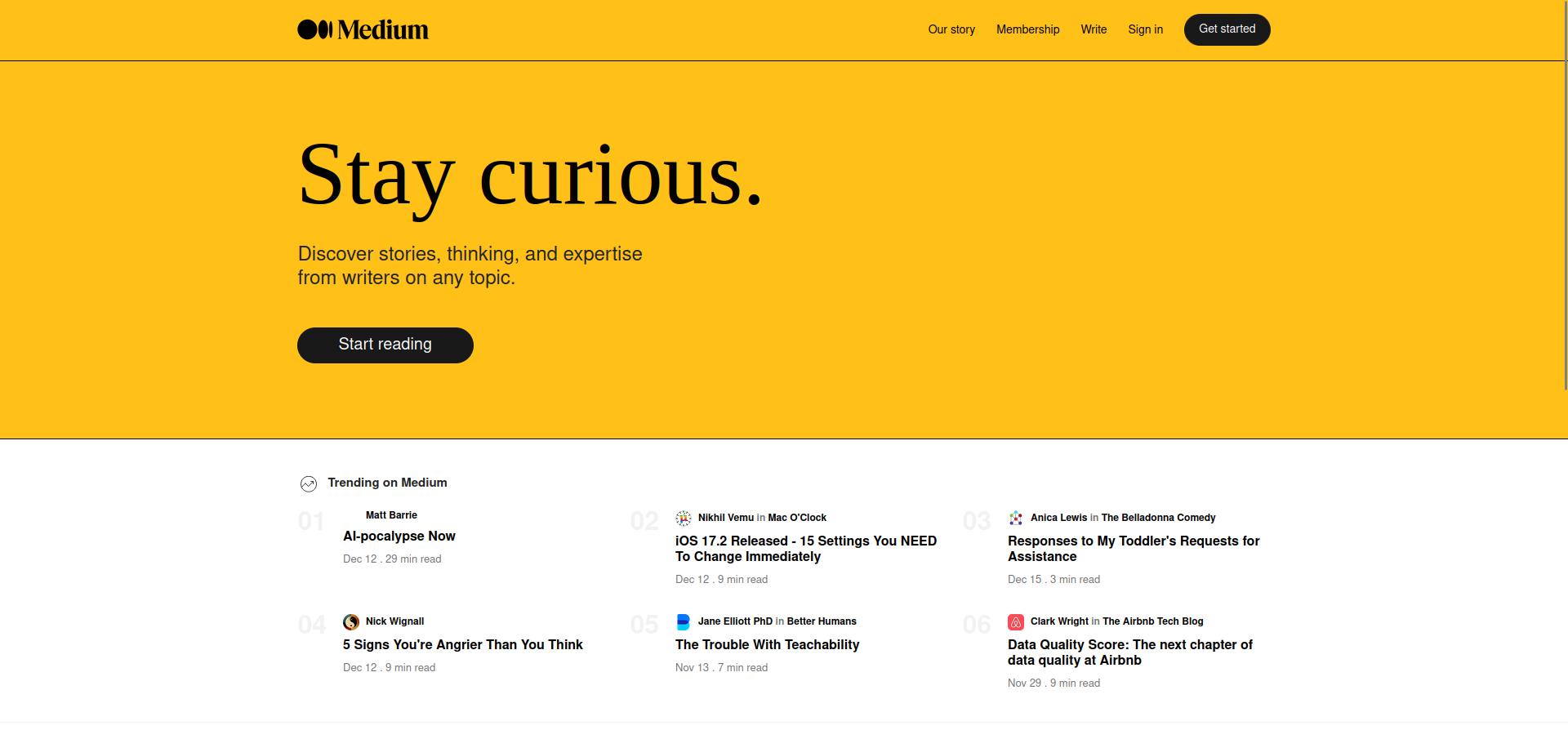Image resolution: width=1568 pixels, height=748 pixels.
Task: Click the Medium logo in the header
Action: (363, 30)
